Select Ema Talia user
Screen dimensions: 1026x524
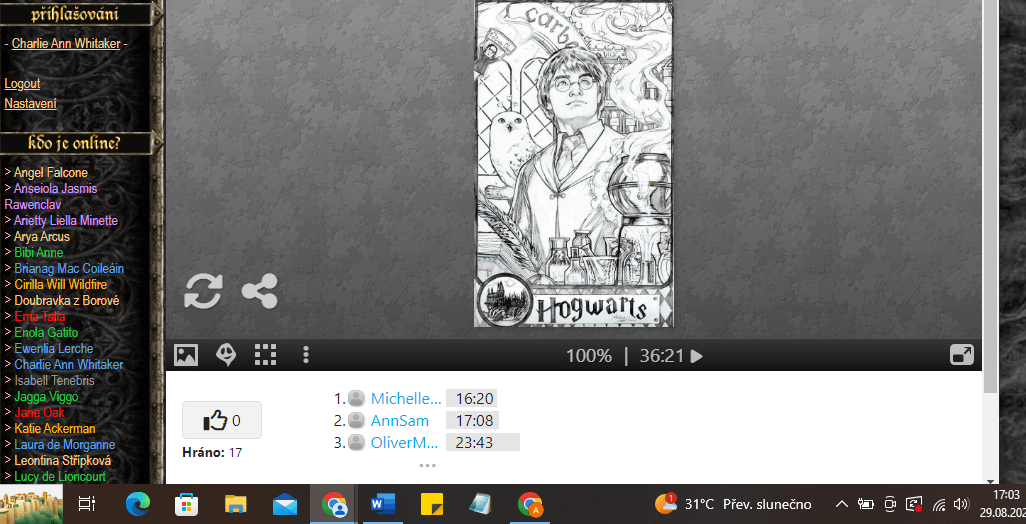(39, 317)
